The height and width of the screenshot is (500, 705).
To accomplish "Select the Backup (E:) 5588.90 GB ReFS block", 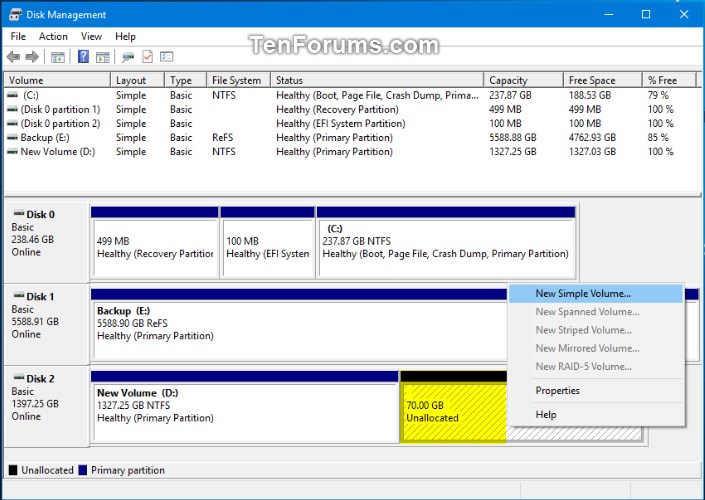I will [299, 325].
